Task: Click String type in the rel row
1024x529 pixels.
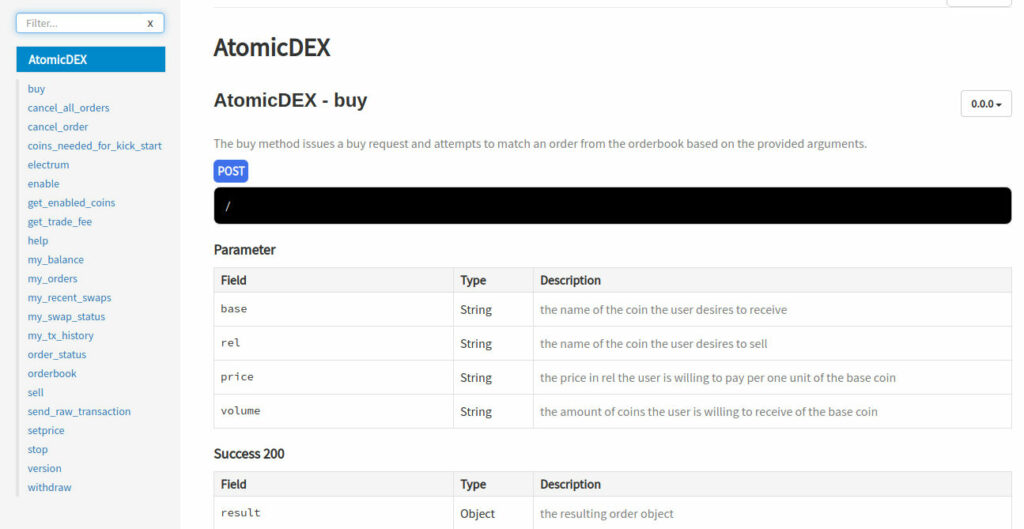Action: [476, 344]
